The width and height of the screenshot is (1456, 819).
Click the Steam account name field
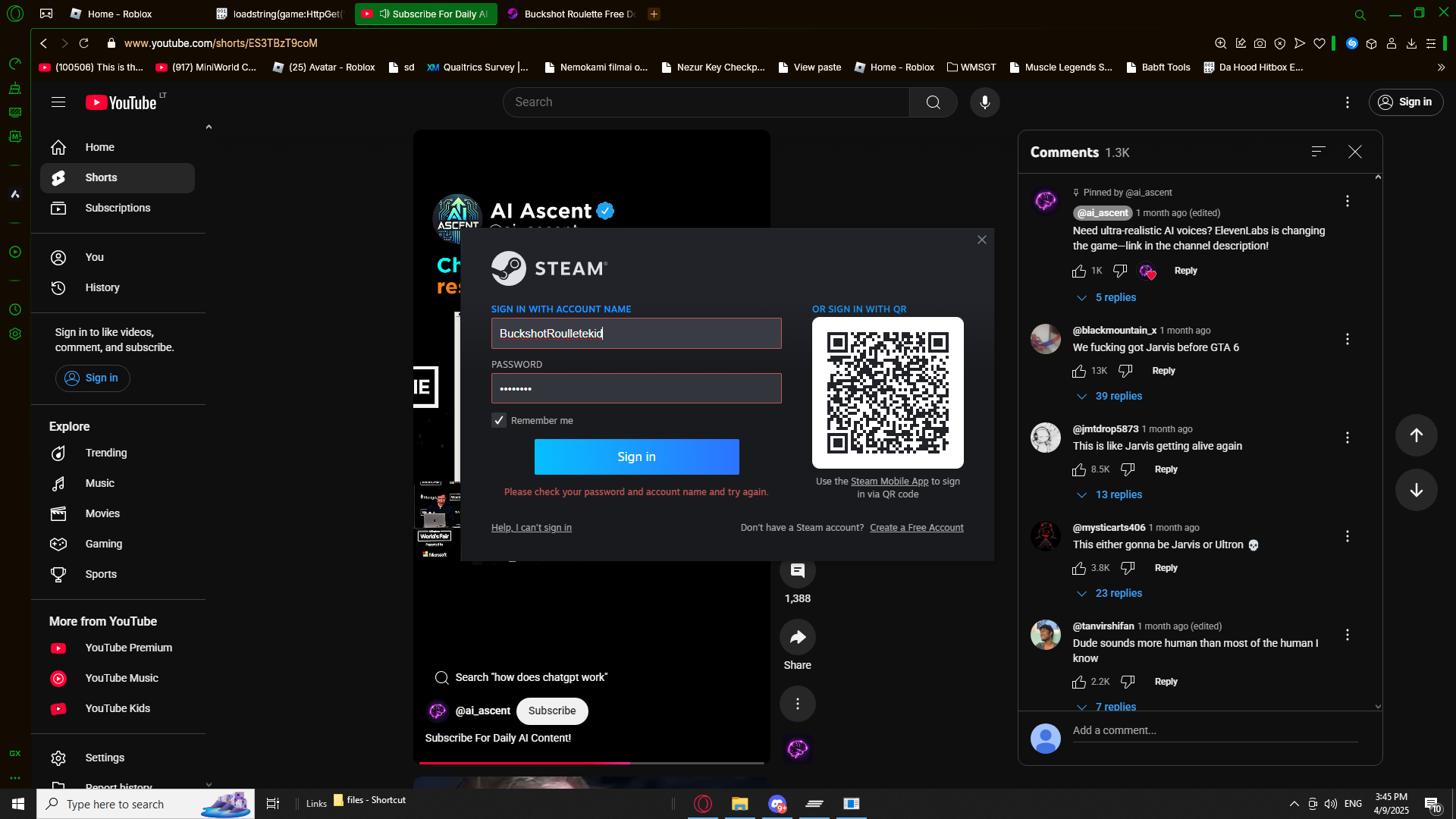[x=636, y=334]
